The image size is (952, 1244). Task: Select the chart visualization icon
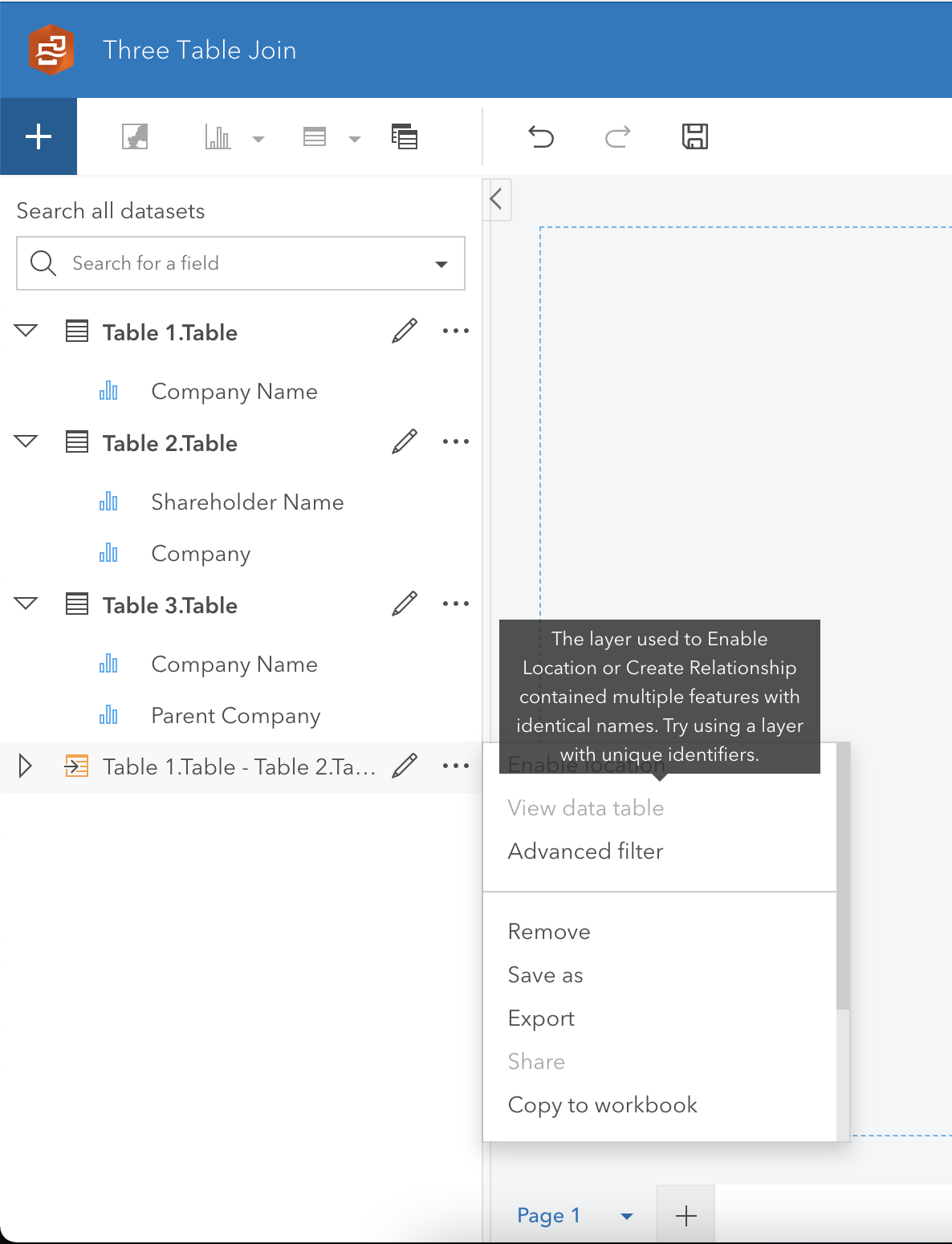[218, 136]
